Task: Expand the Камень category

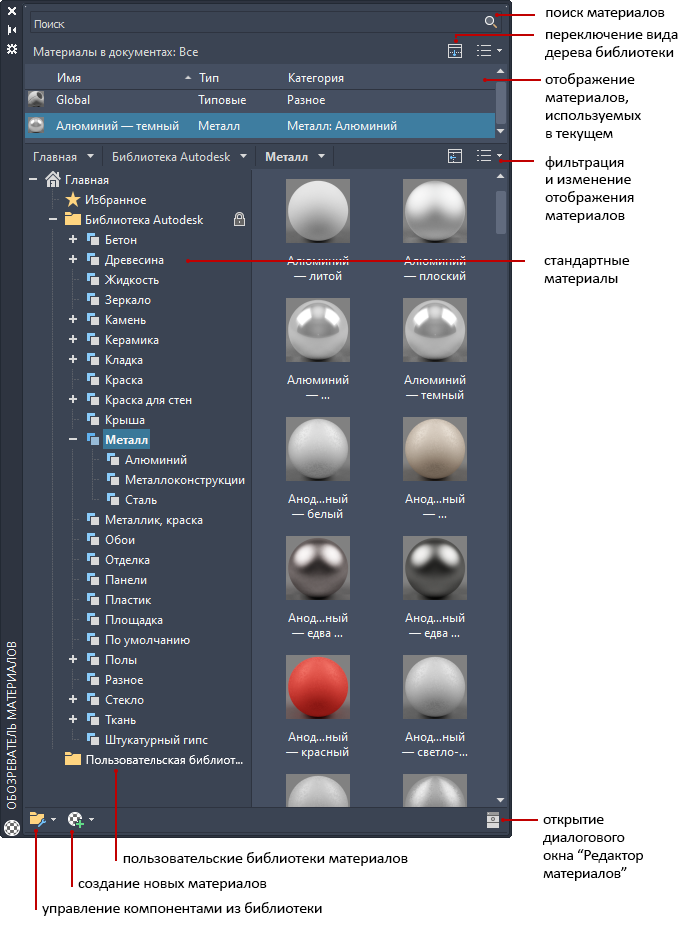Action: pos(73,319)
